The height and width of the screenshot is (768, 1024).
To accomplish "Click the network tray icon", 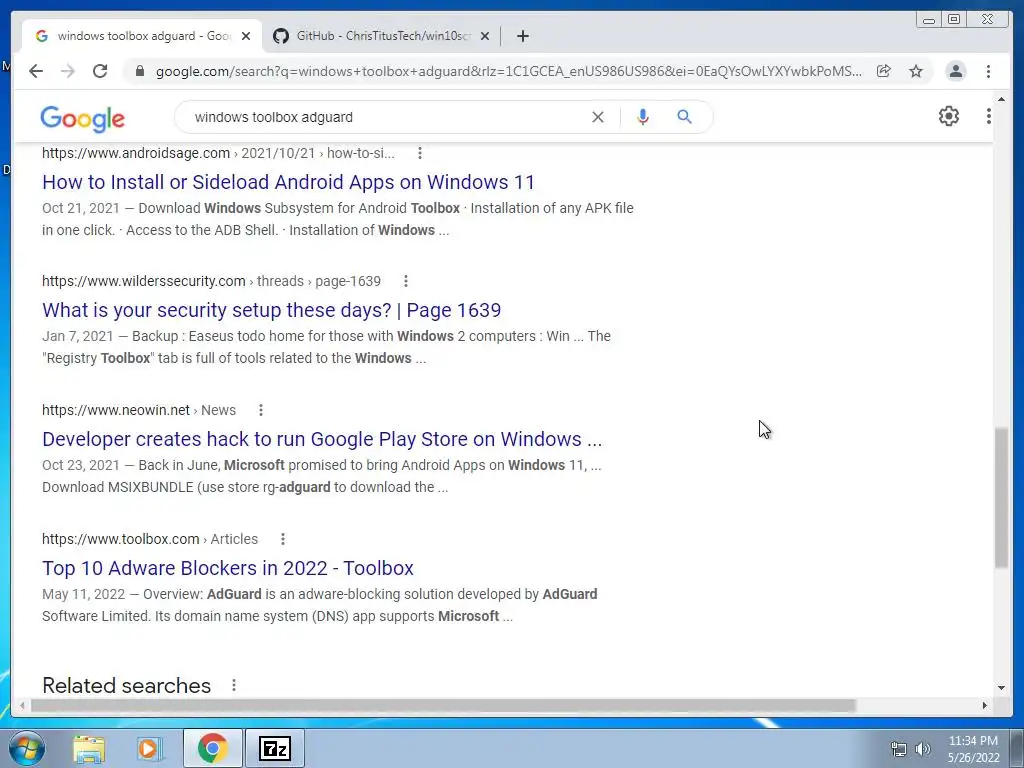I will click(899, 749).
